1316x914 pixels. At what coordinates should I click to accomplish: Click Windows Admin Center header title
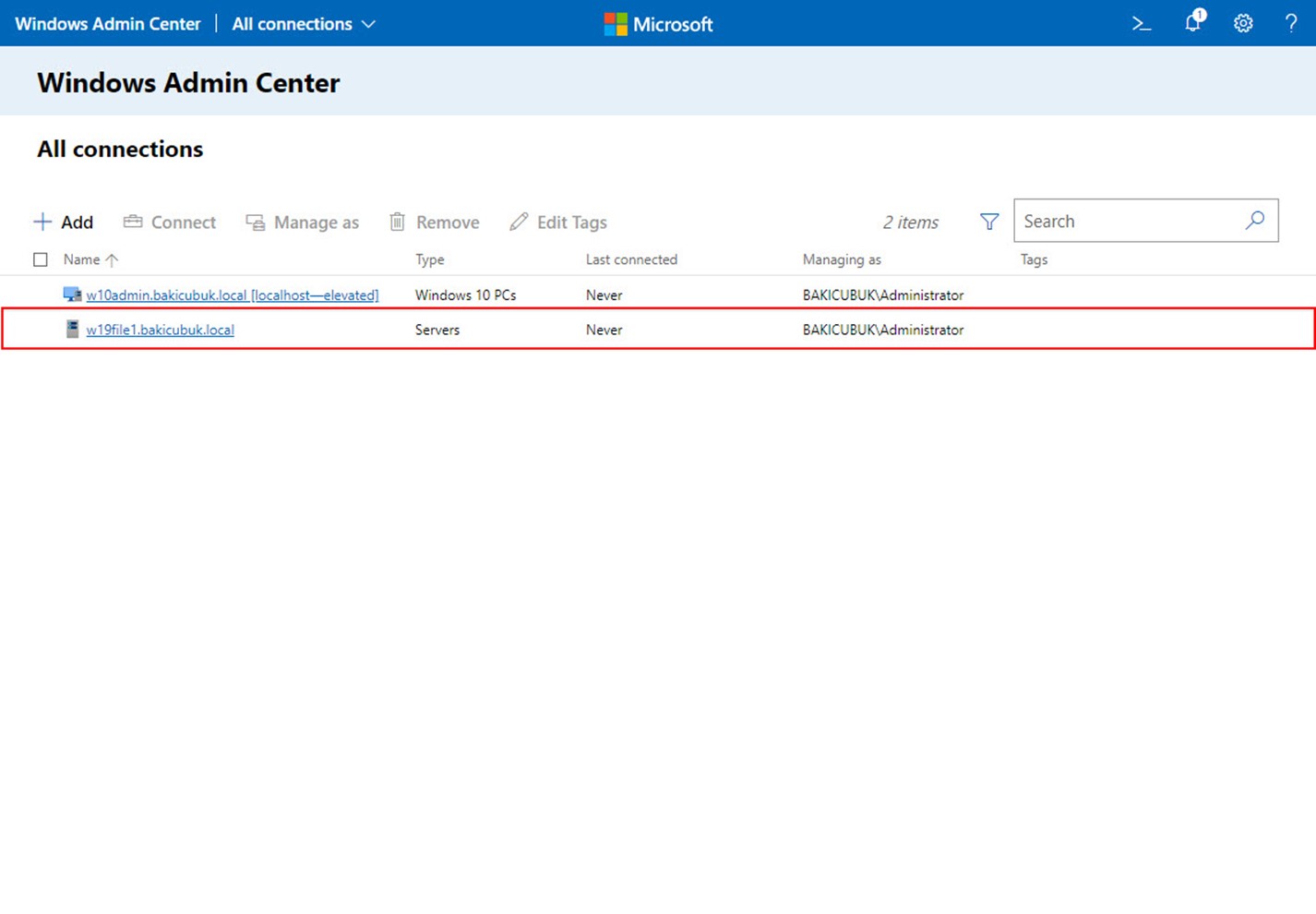[x=108, y=24]
